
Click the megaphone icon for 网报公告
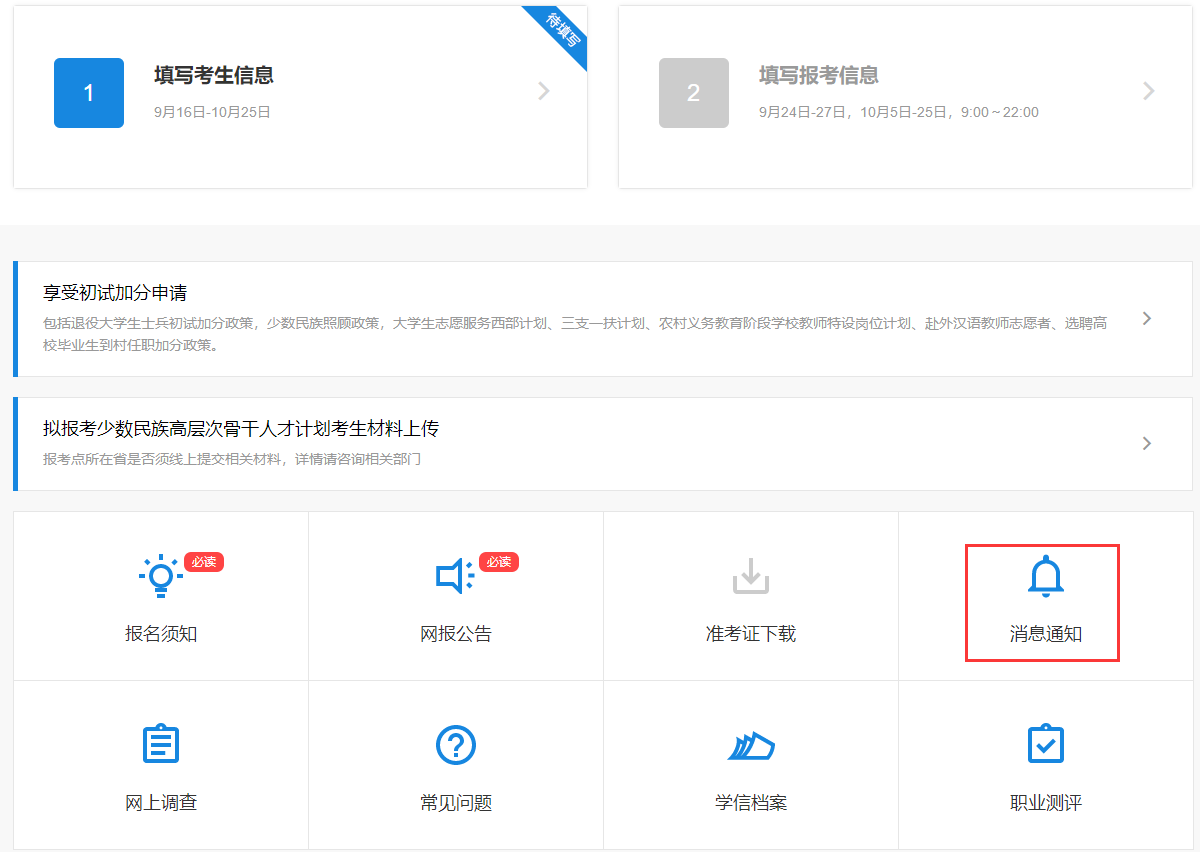point(455,576)
